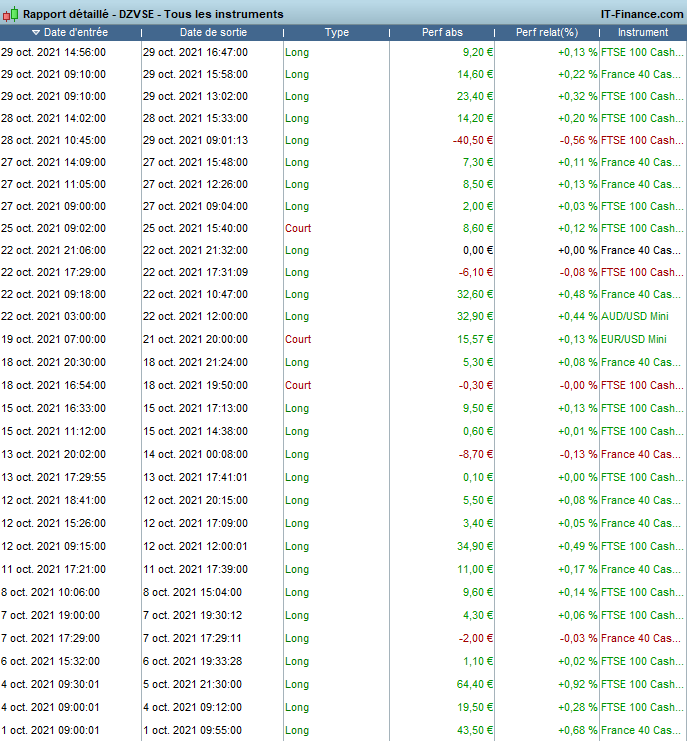Sort by Type column header

(337, 33)
